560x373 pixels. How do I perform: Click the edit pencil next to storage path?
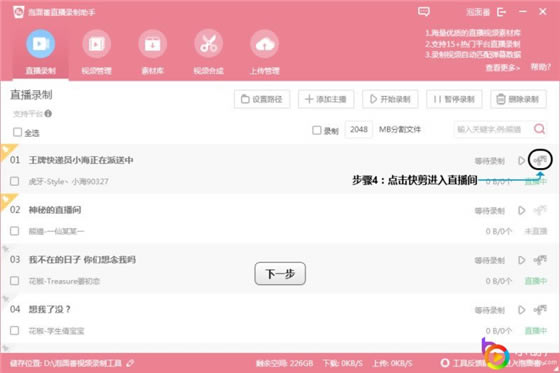130,363
